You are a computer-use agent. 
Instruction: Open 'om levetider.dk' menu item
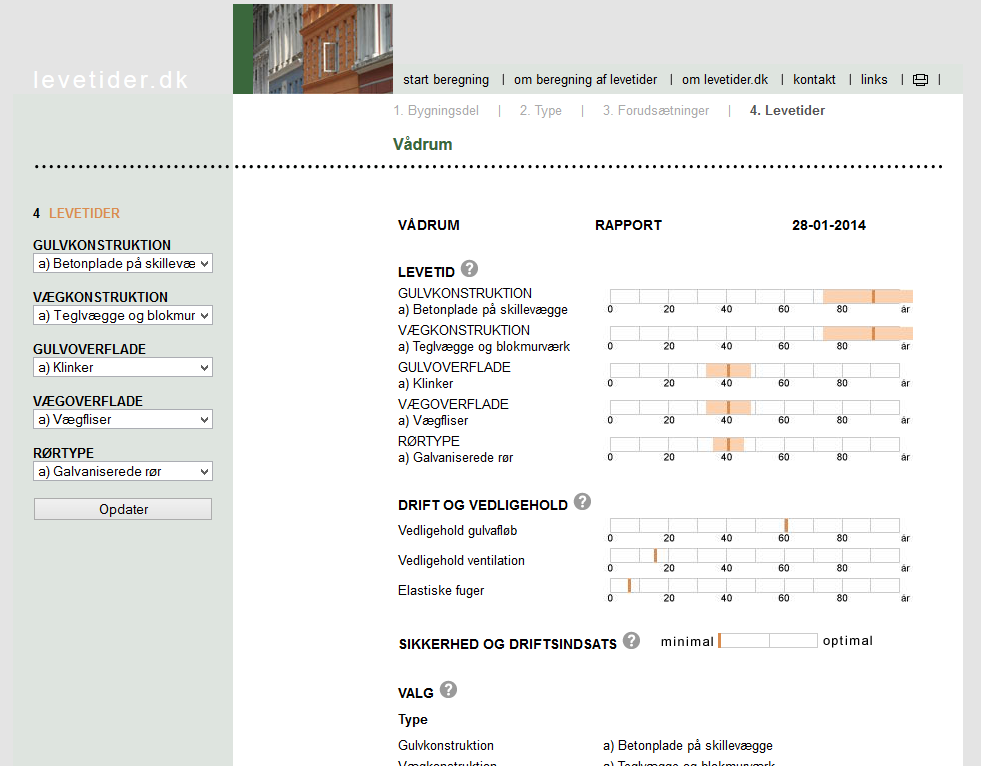click(x=724, y=79)
